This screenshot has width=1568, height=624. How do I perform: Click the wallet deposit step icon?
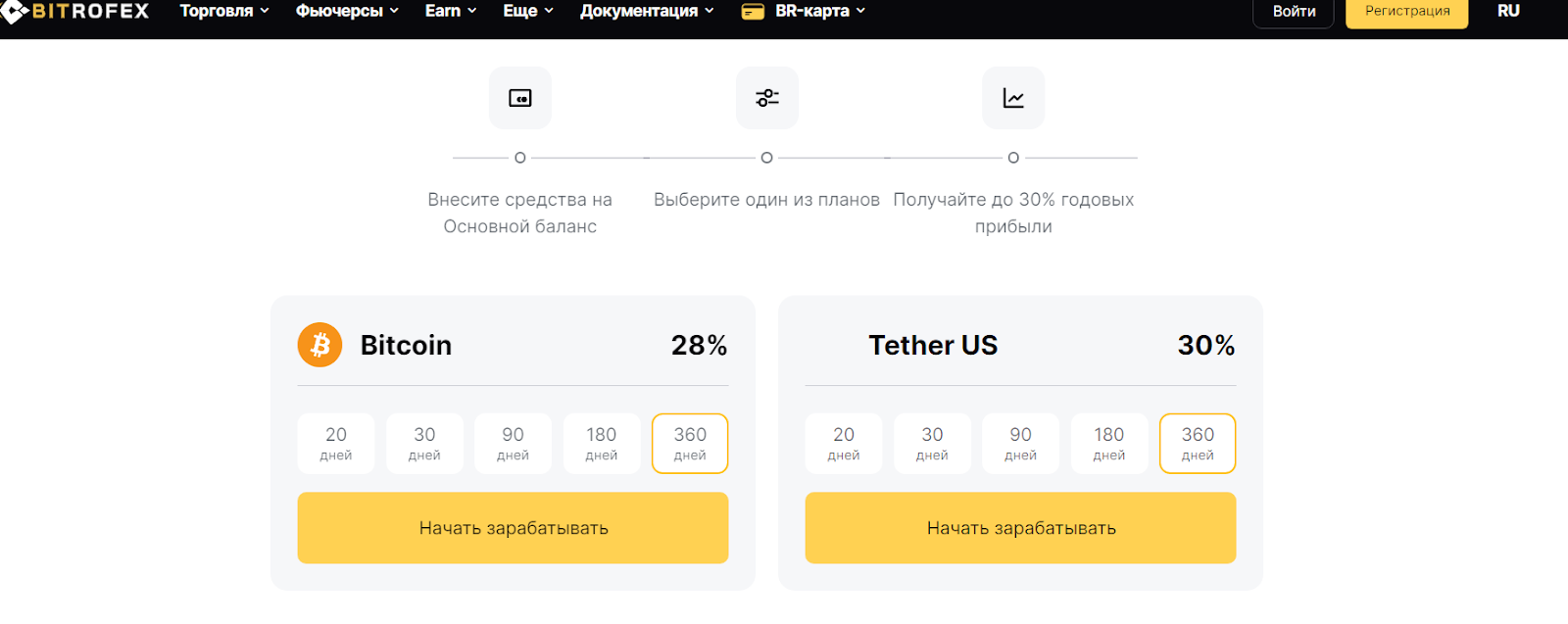click(520, 98)
